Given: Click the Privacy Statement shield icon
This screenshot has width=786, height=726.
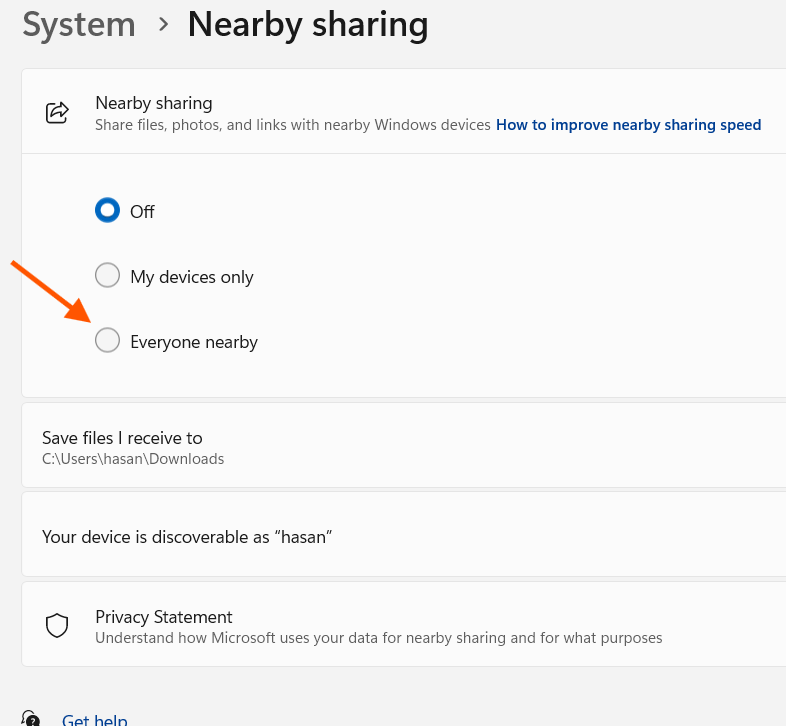Looking at the screenshot, I should click(x=58, y=626).
